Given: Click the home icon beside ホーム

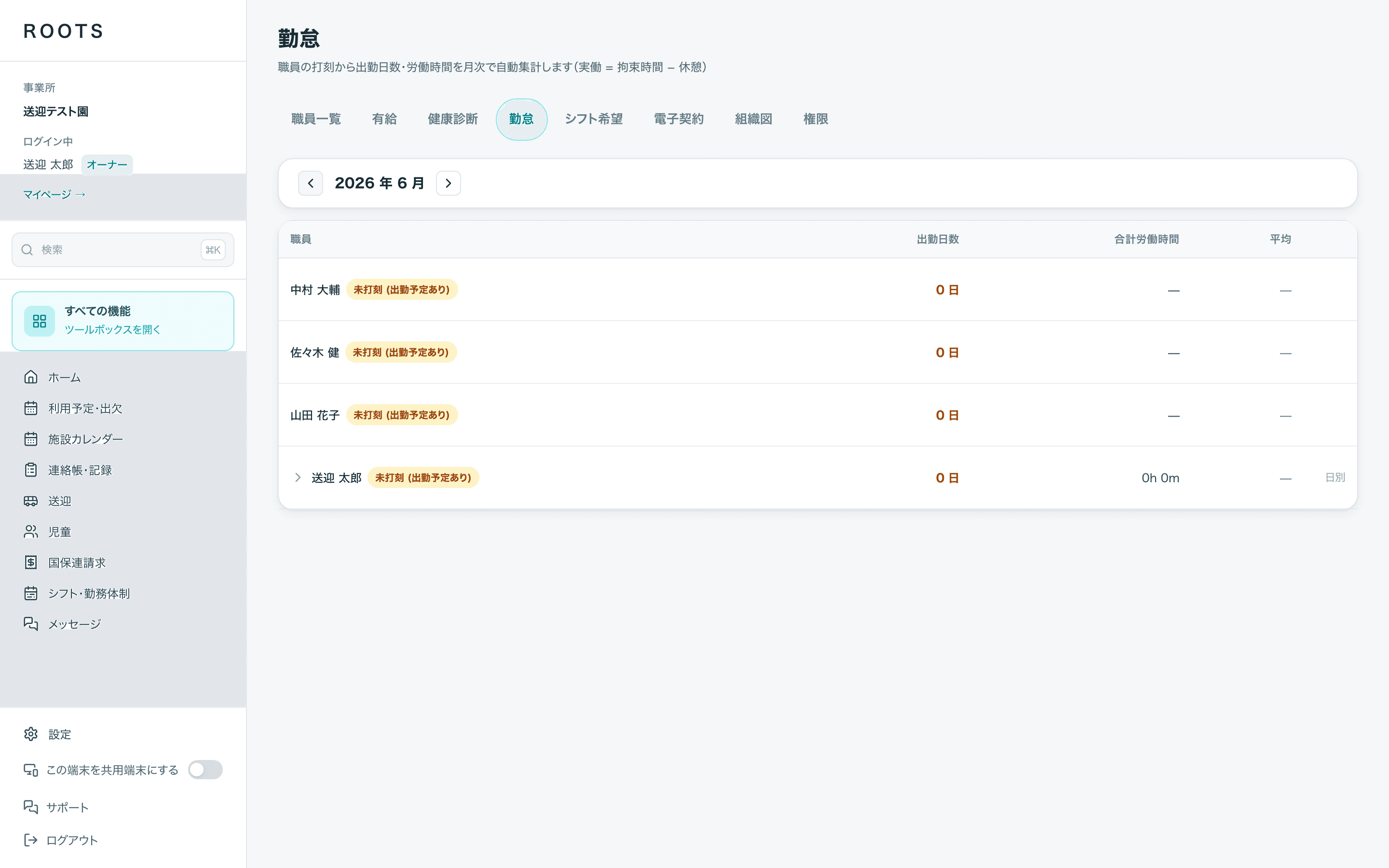Looking at the screenshot, I should (31, 377).
